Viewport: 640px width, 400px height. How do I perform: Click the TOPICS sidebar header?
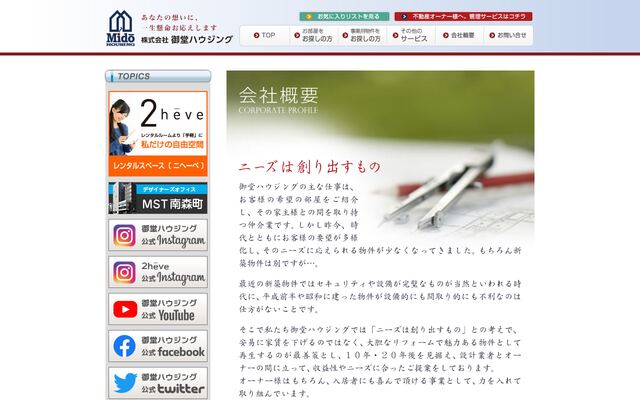[x=158, y=76]
